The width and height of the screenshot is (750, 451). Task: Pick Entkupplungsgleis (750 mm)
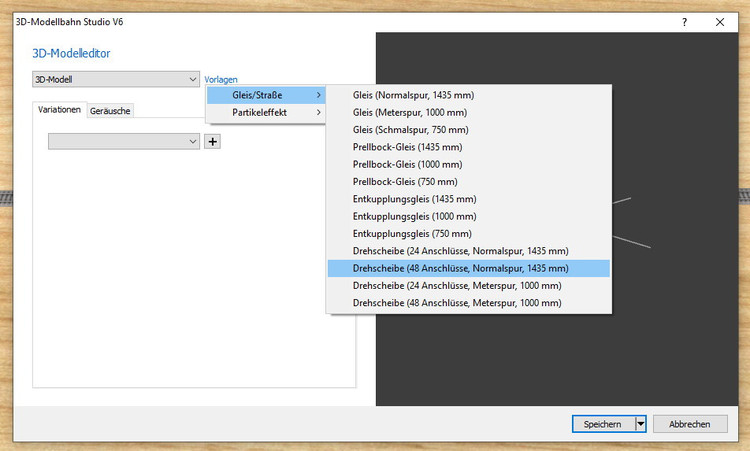[x=469, y=233]
